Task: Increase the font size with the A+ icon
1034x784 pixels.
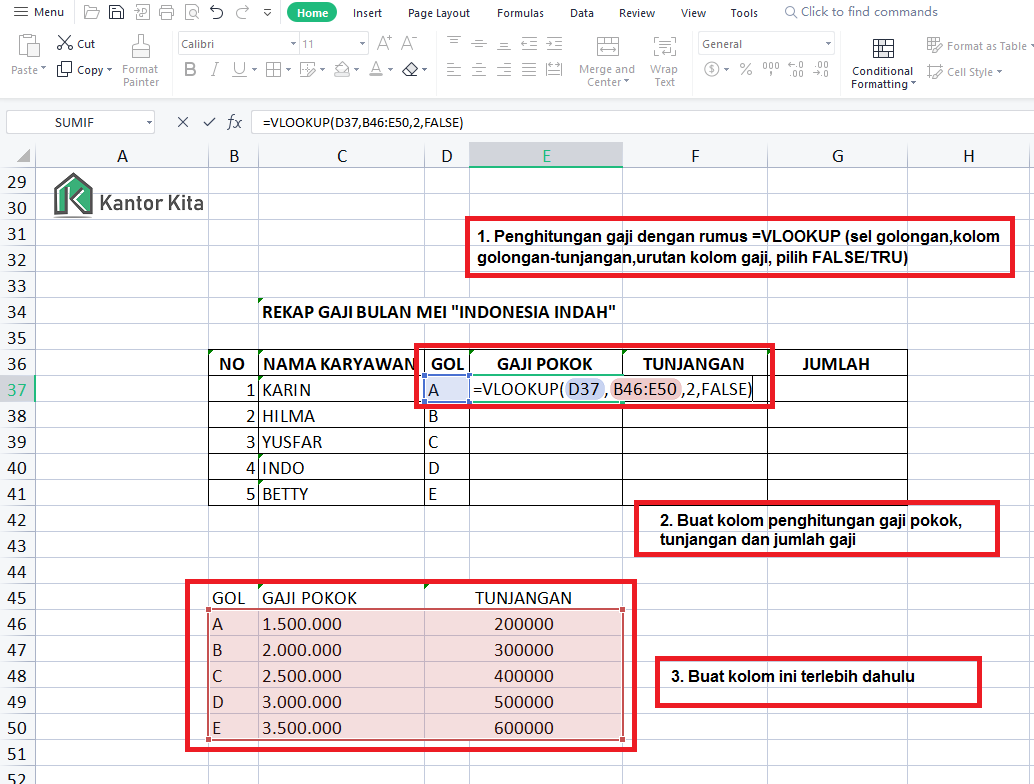Action: 384,44
